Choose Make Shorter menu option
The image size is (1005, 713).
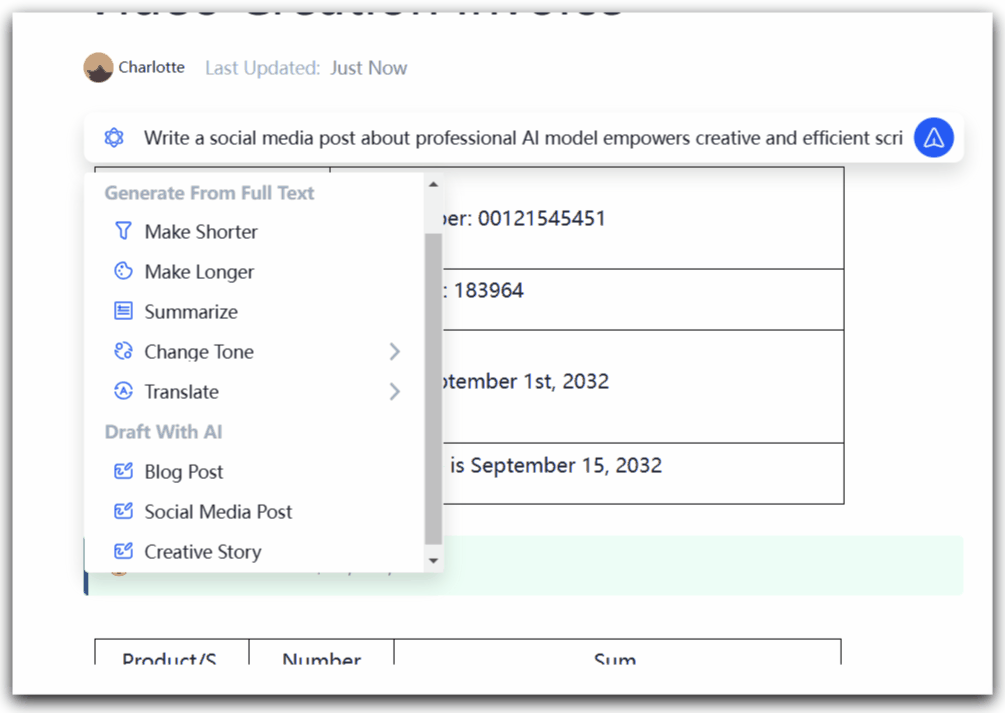pyautogui.click(x=201, y=232)
